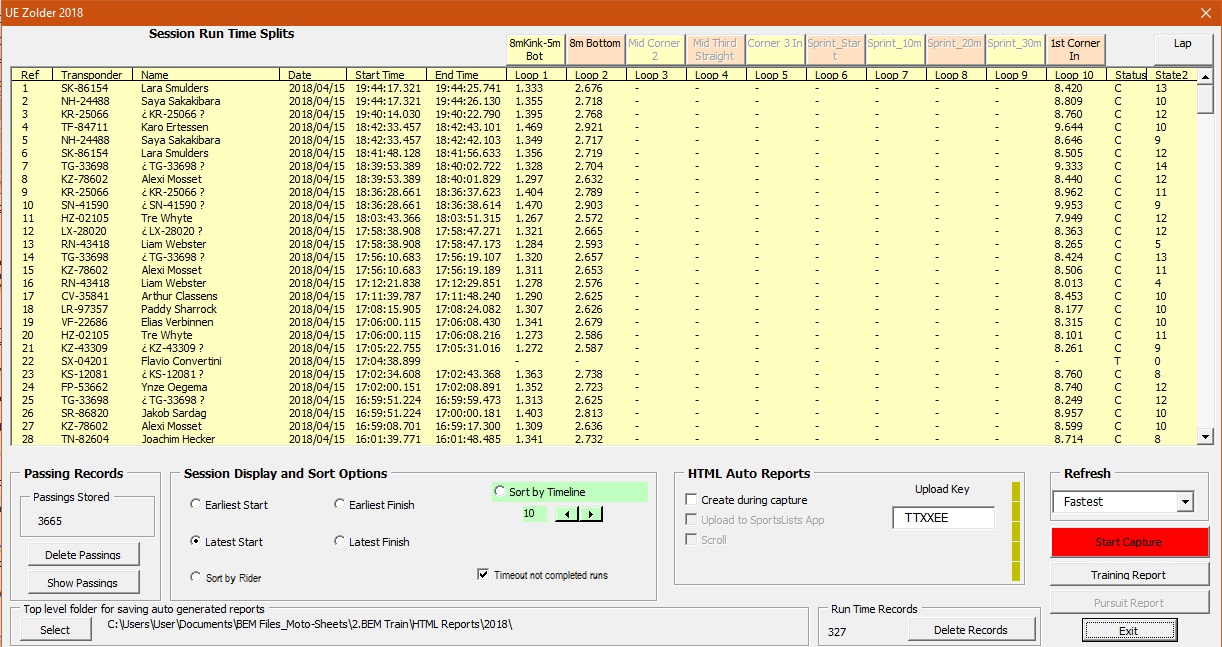
Task: Select the Arthur Classens name cell
Action: point(179,296)
